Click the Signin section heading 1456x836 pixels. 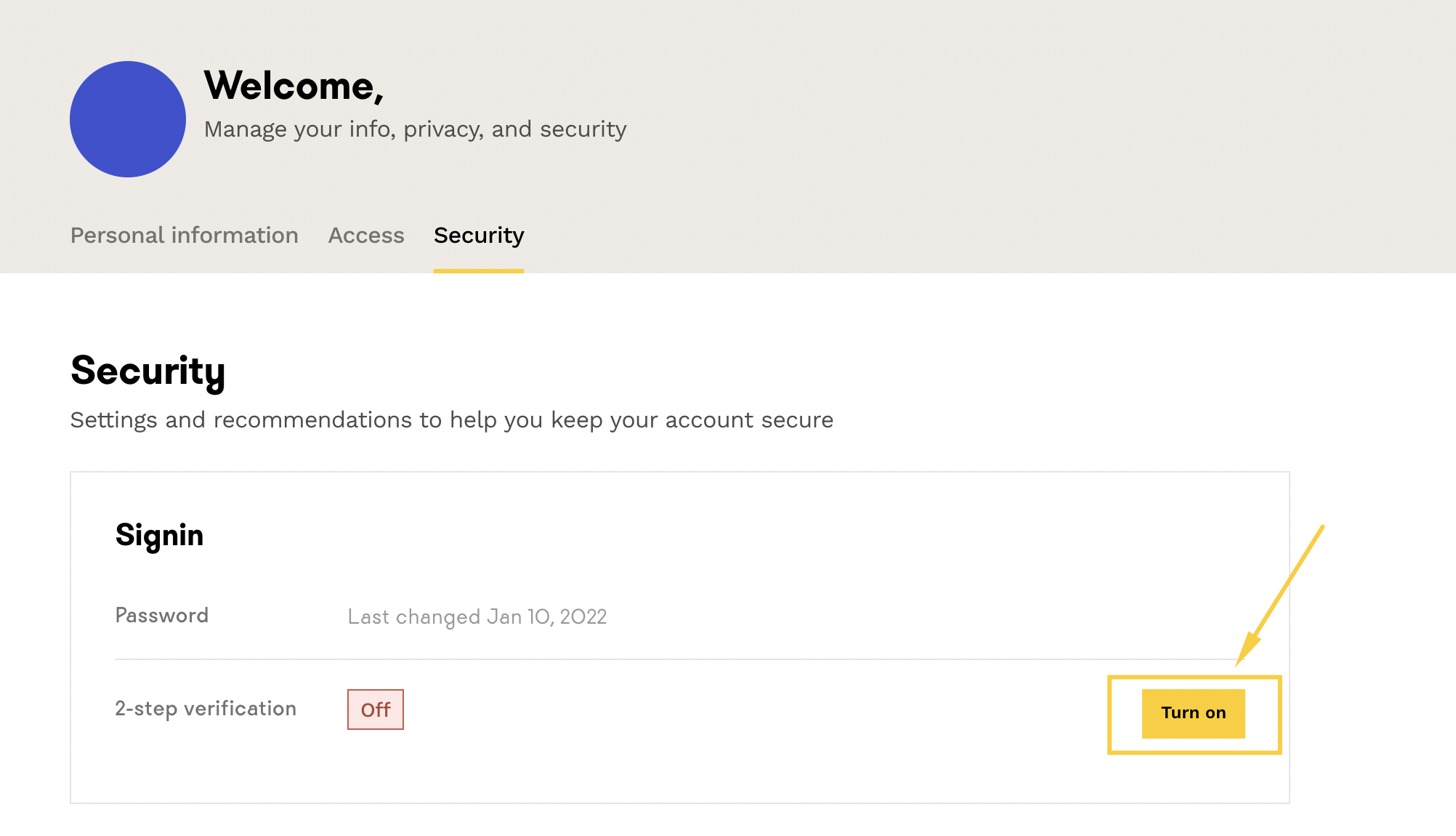[160, 535]
